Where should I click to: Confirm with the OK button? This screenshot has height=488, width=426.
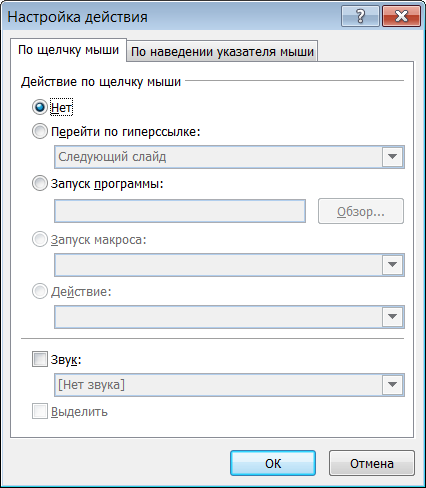point(273,463)
